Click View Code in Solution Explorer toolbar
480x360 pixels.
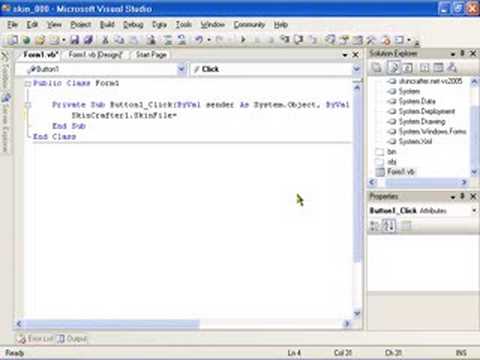point(424,68)
